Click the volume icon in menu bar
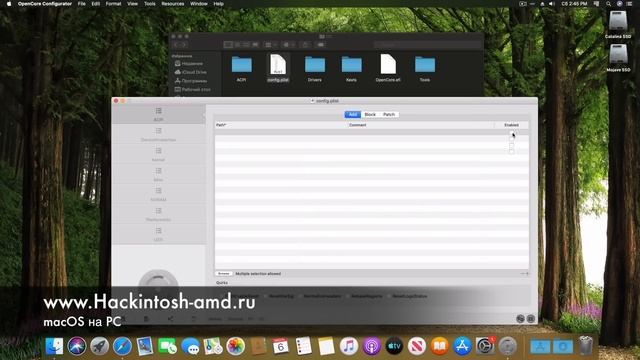 point(552,4)
